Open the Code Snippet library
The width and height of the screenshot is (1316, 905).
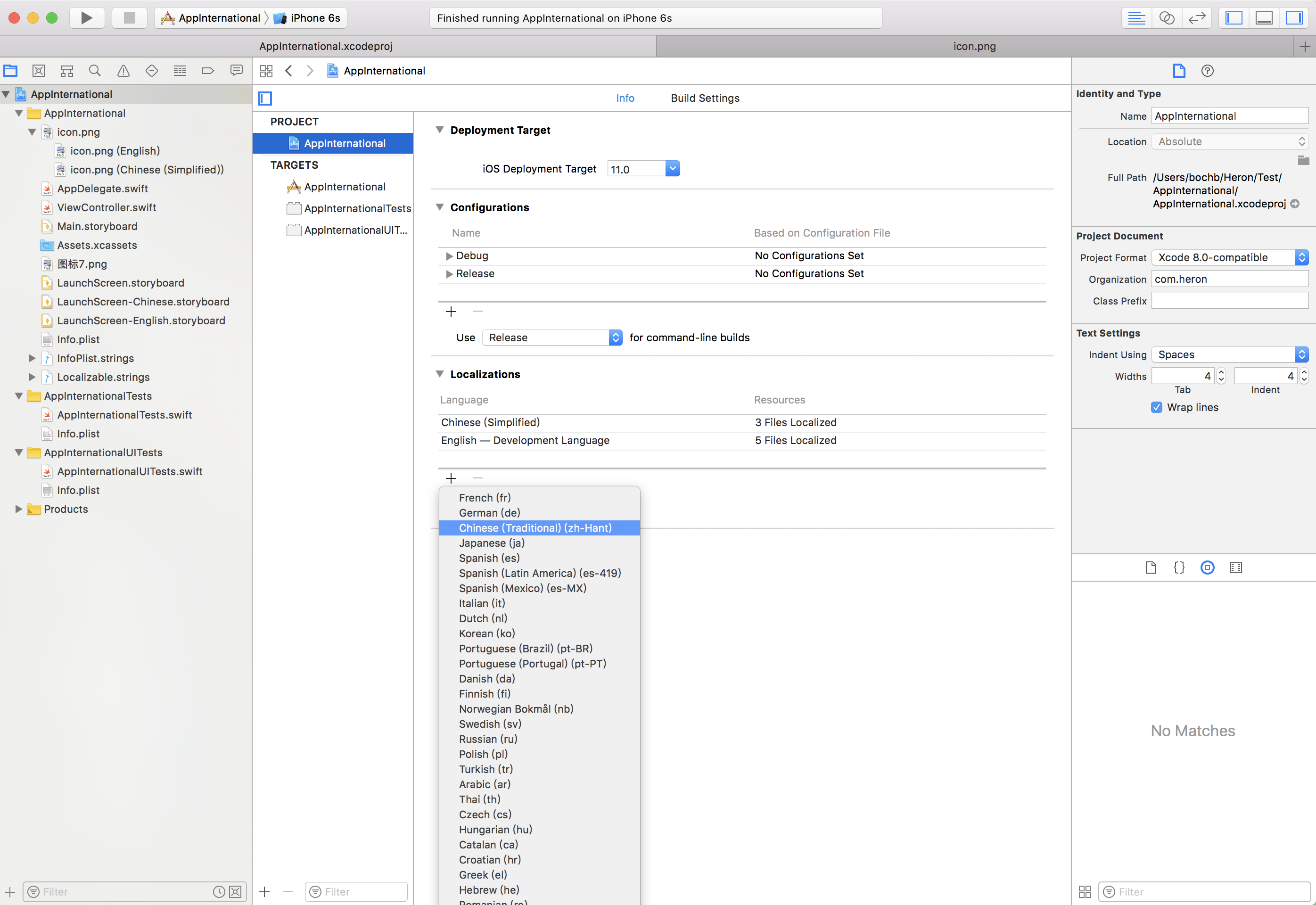click(1179, 568)
